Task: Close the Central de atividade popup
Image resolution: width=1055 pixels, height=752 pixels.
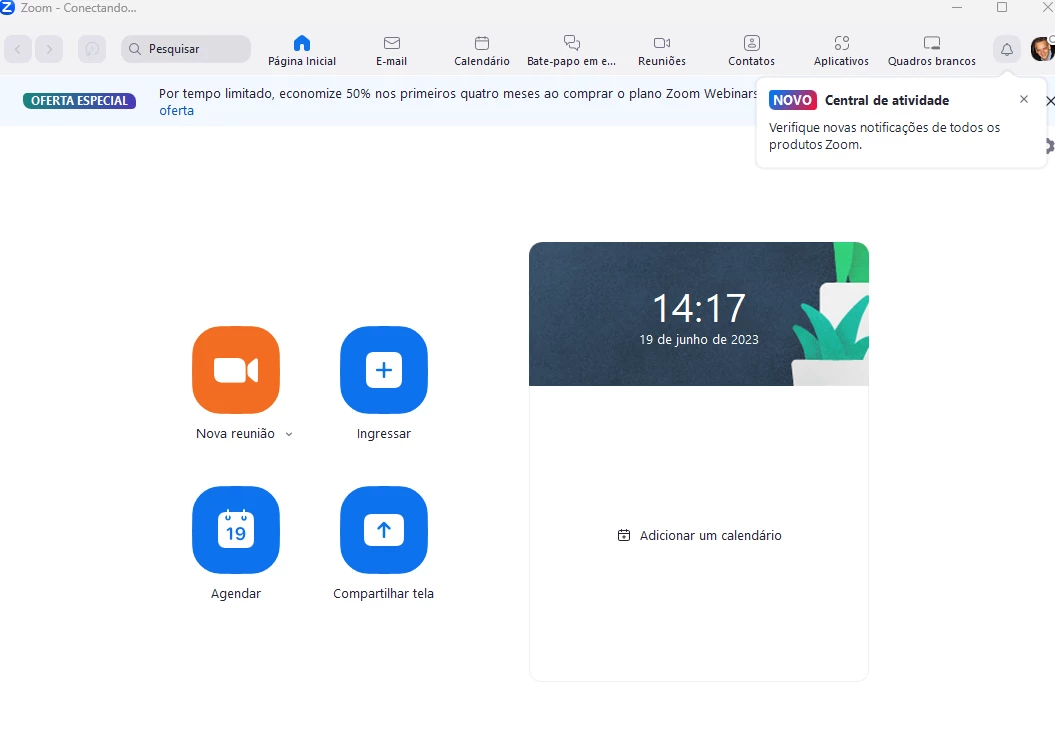Action: coord(1023,99)
